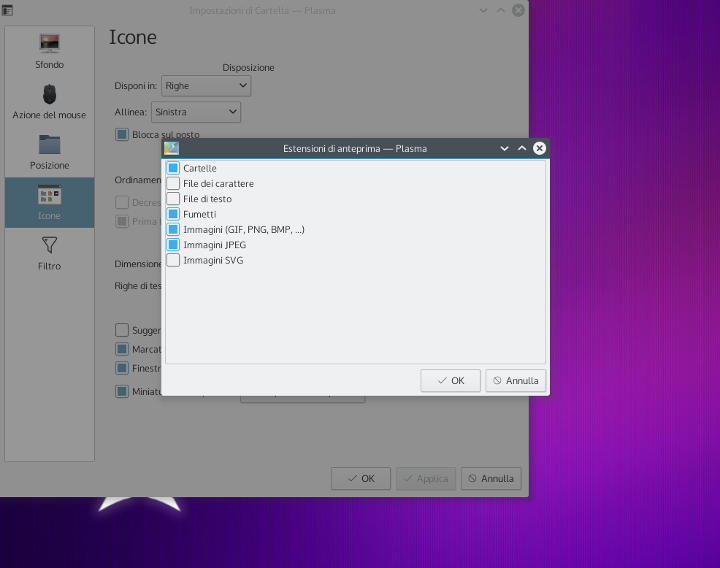Click the Fumetti list label
The height and width of the screenshot is (568, 720).
coord(200,214)
